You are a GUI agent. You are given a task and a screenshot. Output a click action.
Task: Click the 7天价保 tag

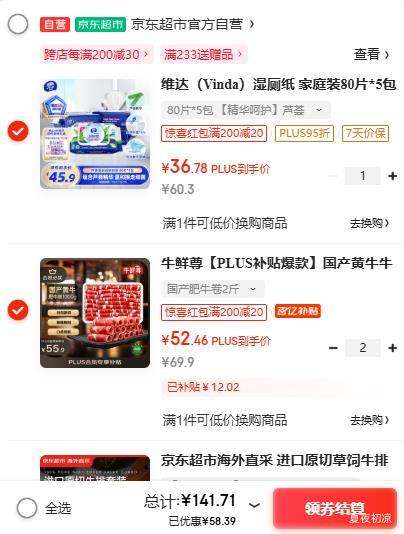click(366, 133)
